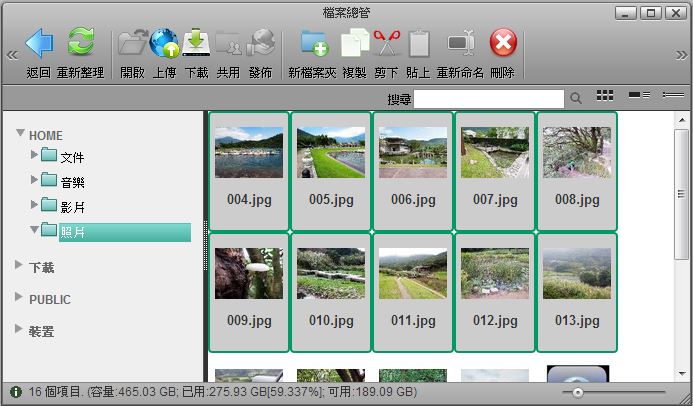This screenshot has width=693, height=406.
Task: Click the 上傳 upload globe icon
Action: pyautogui.click(x=164, y=44)
